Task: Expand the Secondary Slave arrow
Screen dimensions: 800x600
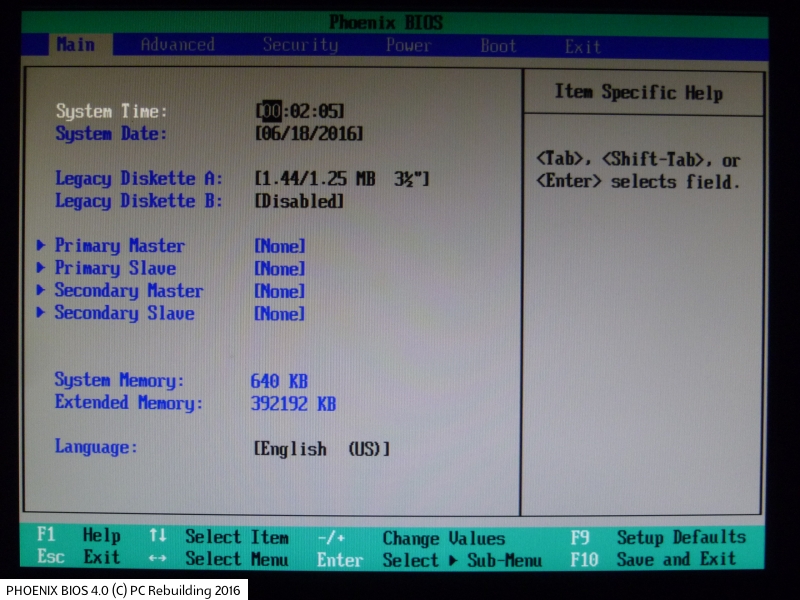Action: (x=41, y=313)
